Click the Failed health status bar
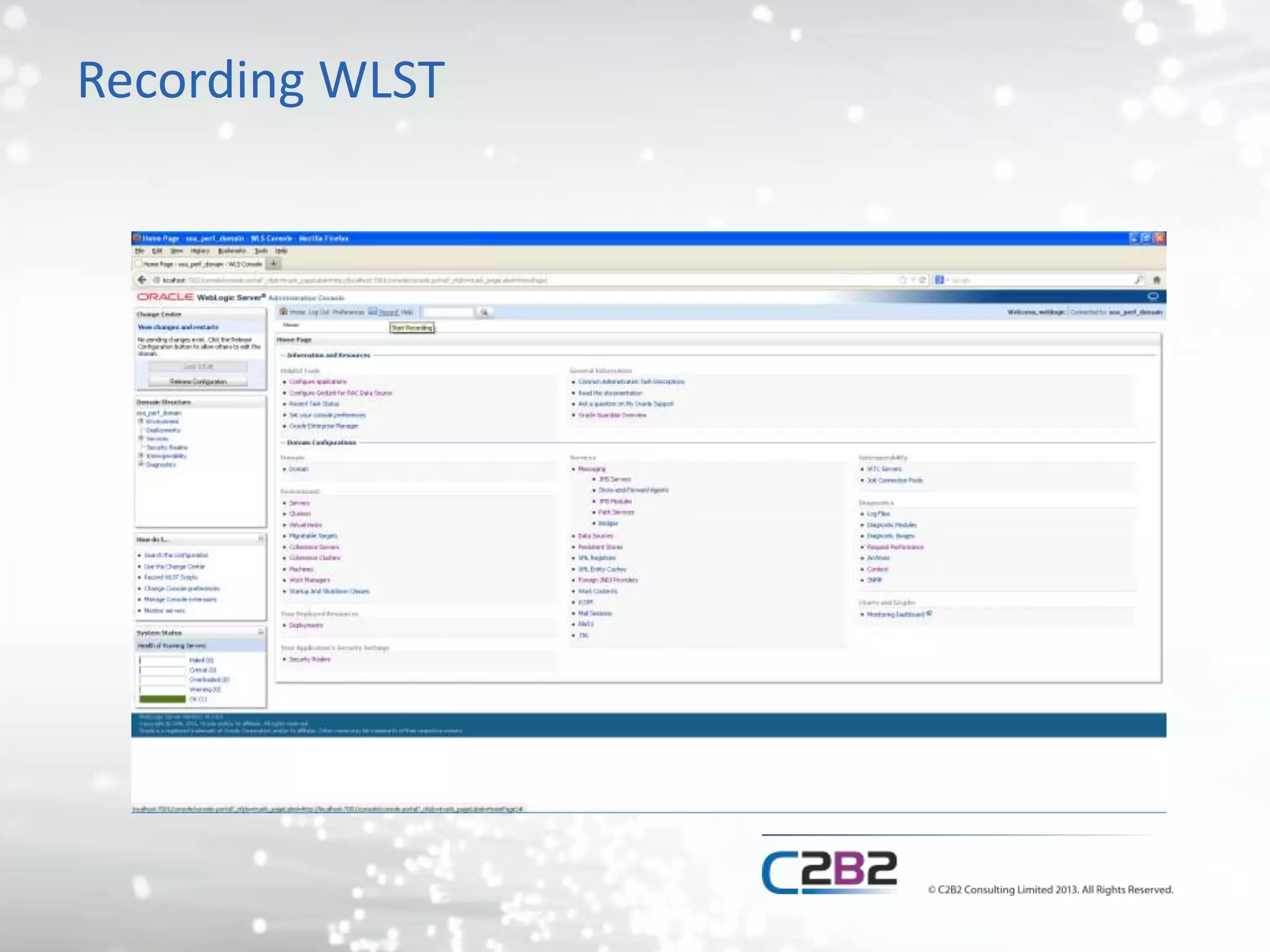This screenshot has height=952, width=1270. tap(162, 661)
